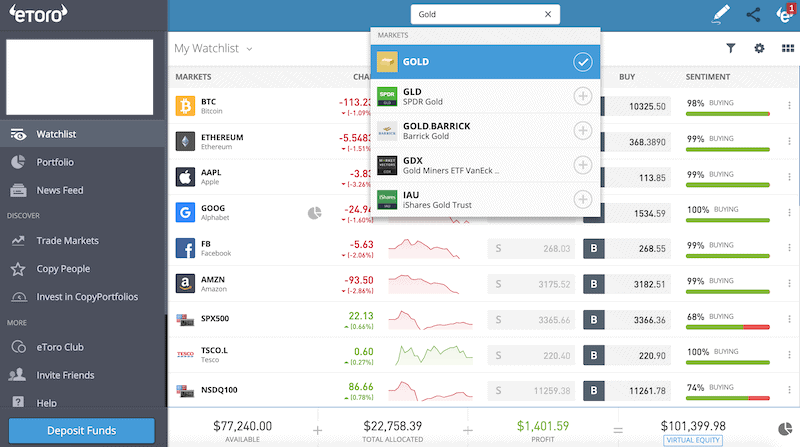This screenshot has height=447, width=800.
Task: Click the Help question mark icon
Action: (x=18, y=402)
